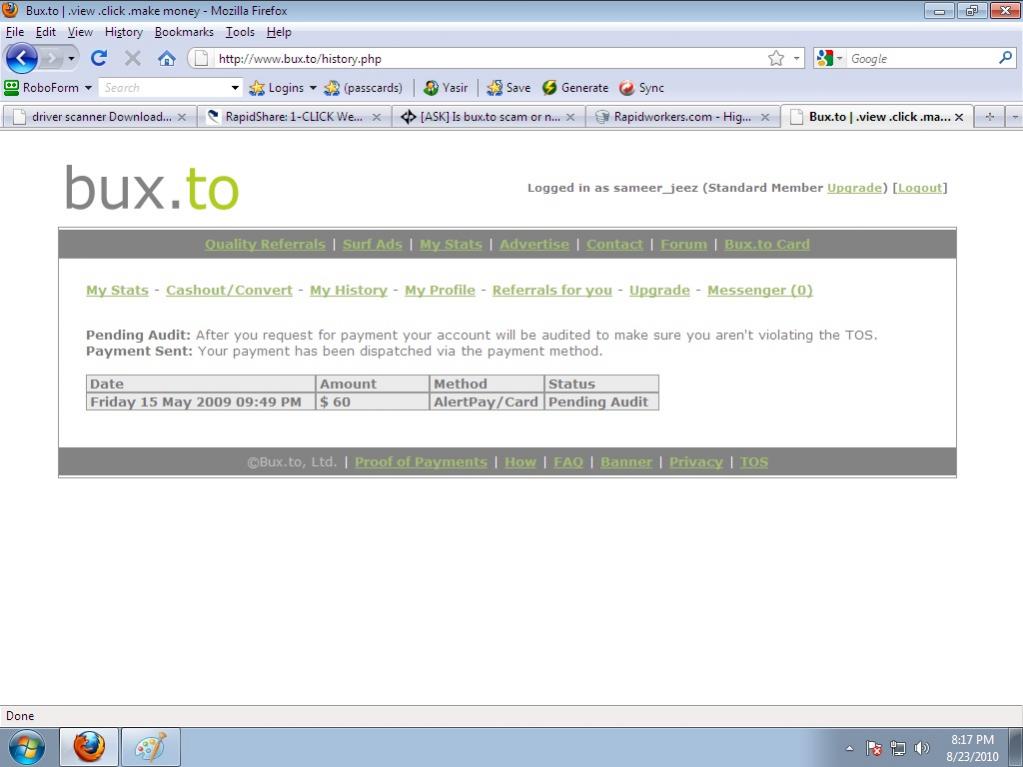Open the Bookmarks menu

tap(184, 32)
